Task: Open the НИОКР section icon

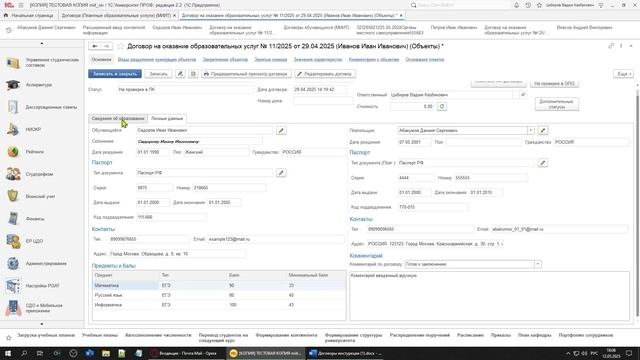Action: (x=13, y=129)
